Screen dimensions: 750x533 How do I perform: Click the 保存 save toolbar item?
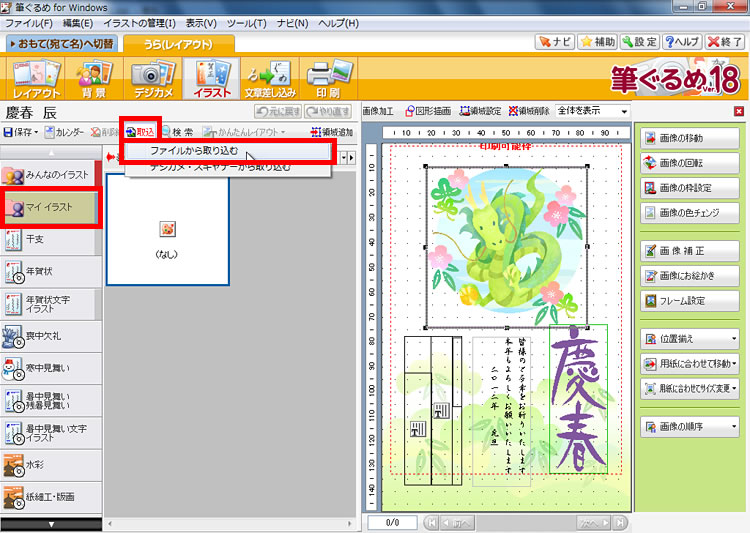coord(21,132)
